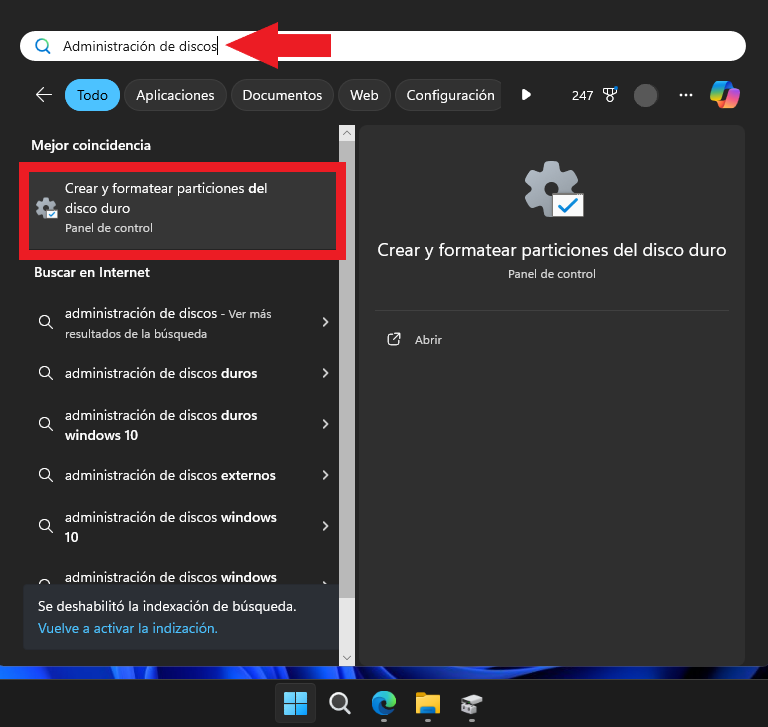Switch to the Documentos filter tab

282,95
